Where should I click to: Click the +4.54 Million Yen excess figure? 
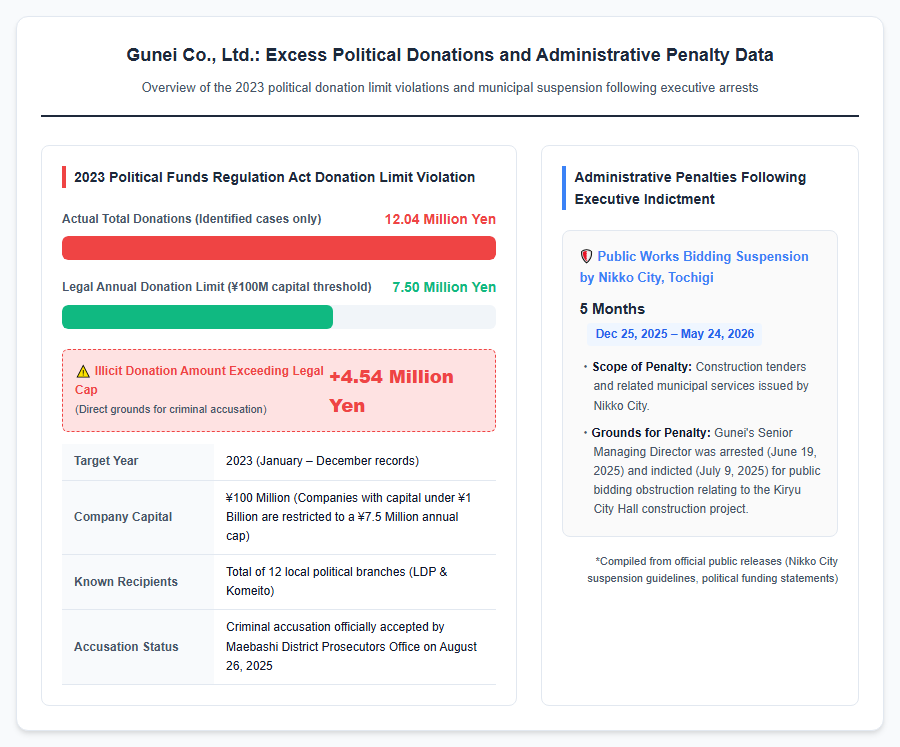[391, 391]
